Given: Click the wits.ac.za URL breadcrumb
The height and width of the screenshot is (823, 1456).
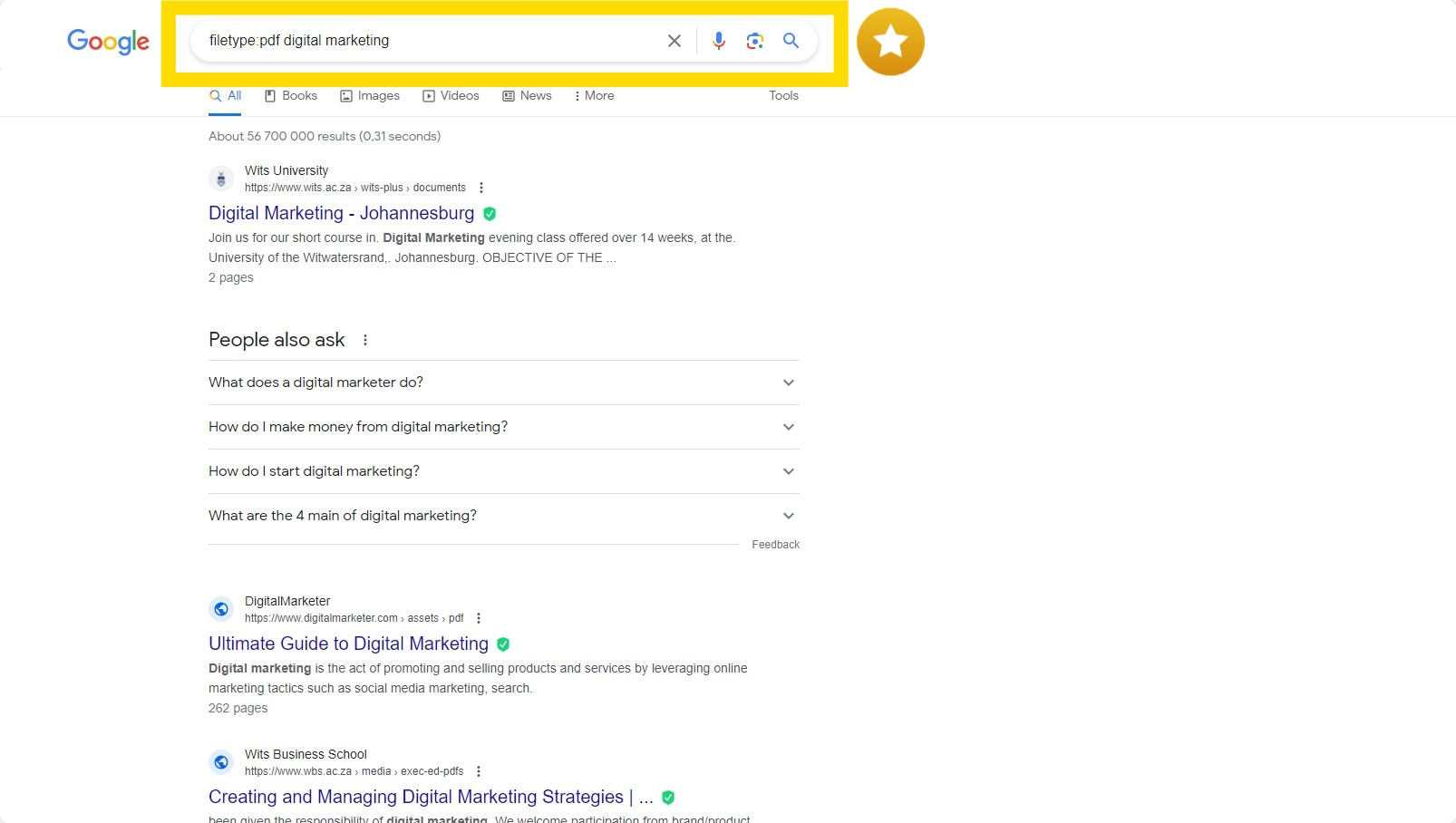Looking at the screenshot, I should (355, 188).
